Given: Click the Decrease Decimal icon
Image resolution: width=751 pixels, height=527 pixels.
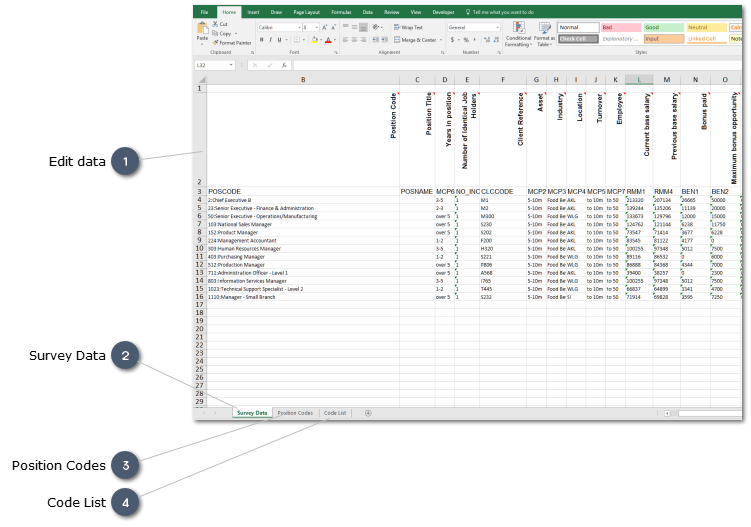Looking at the screenshot, I should click(496, 40).
